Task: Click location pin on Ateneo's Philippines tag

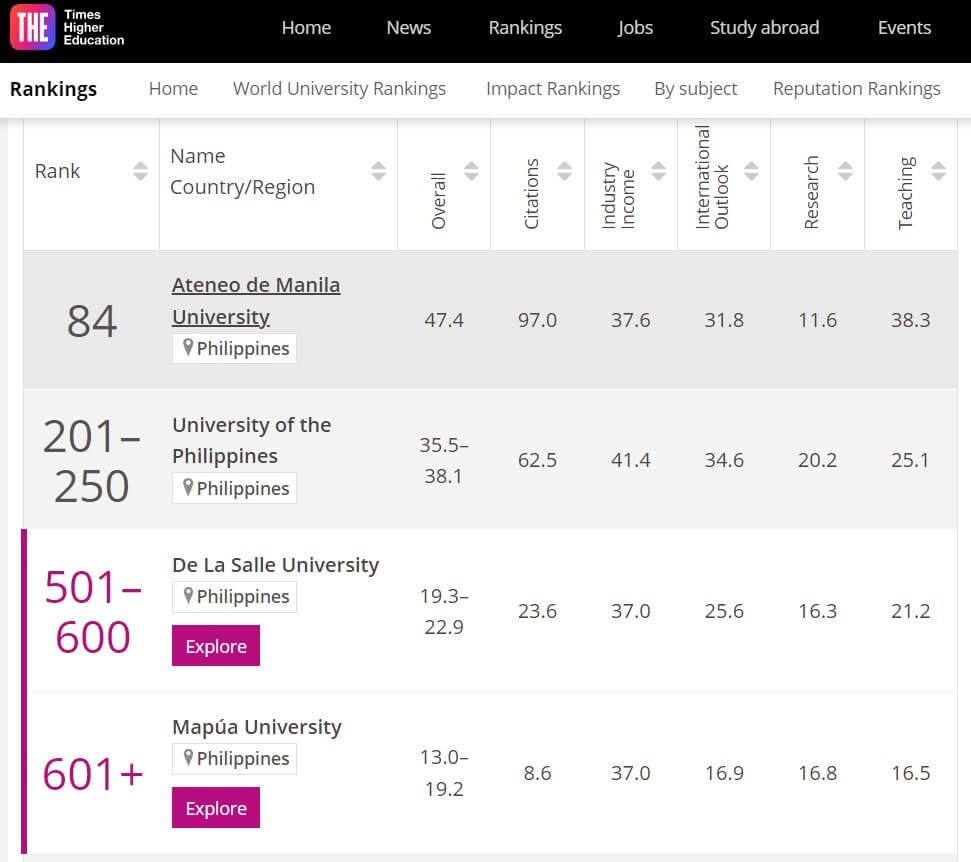Action: tap(188, 347)
